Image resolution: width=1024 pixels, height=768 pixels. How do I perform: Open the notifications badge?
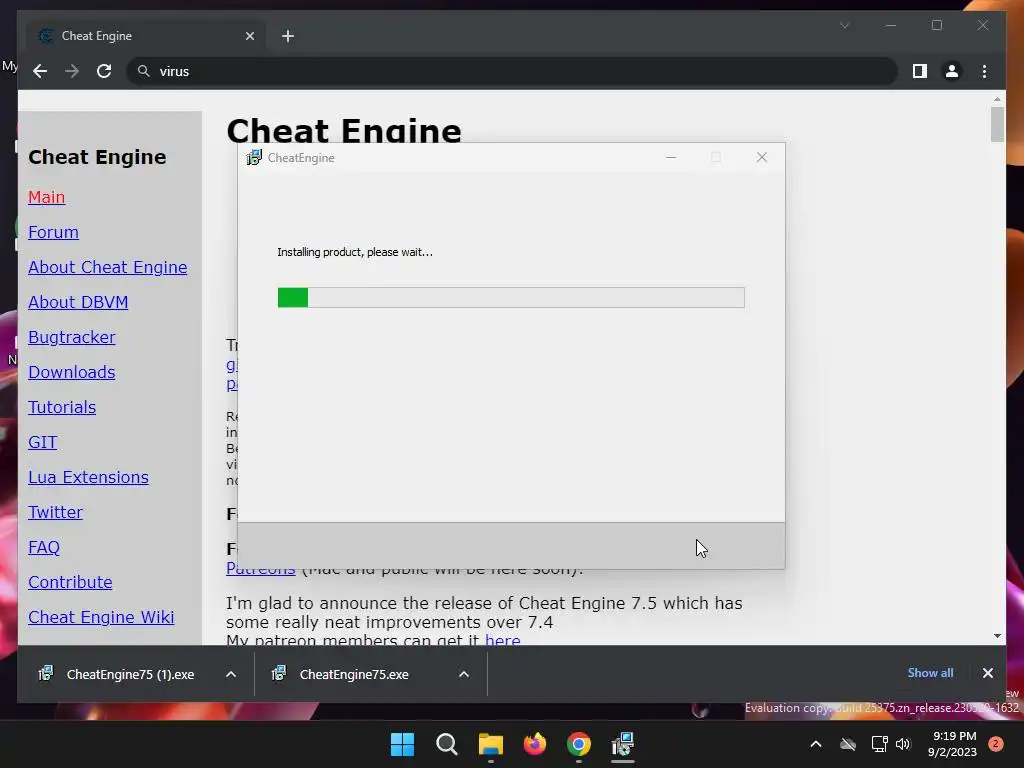[996, 744]
